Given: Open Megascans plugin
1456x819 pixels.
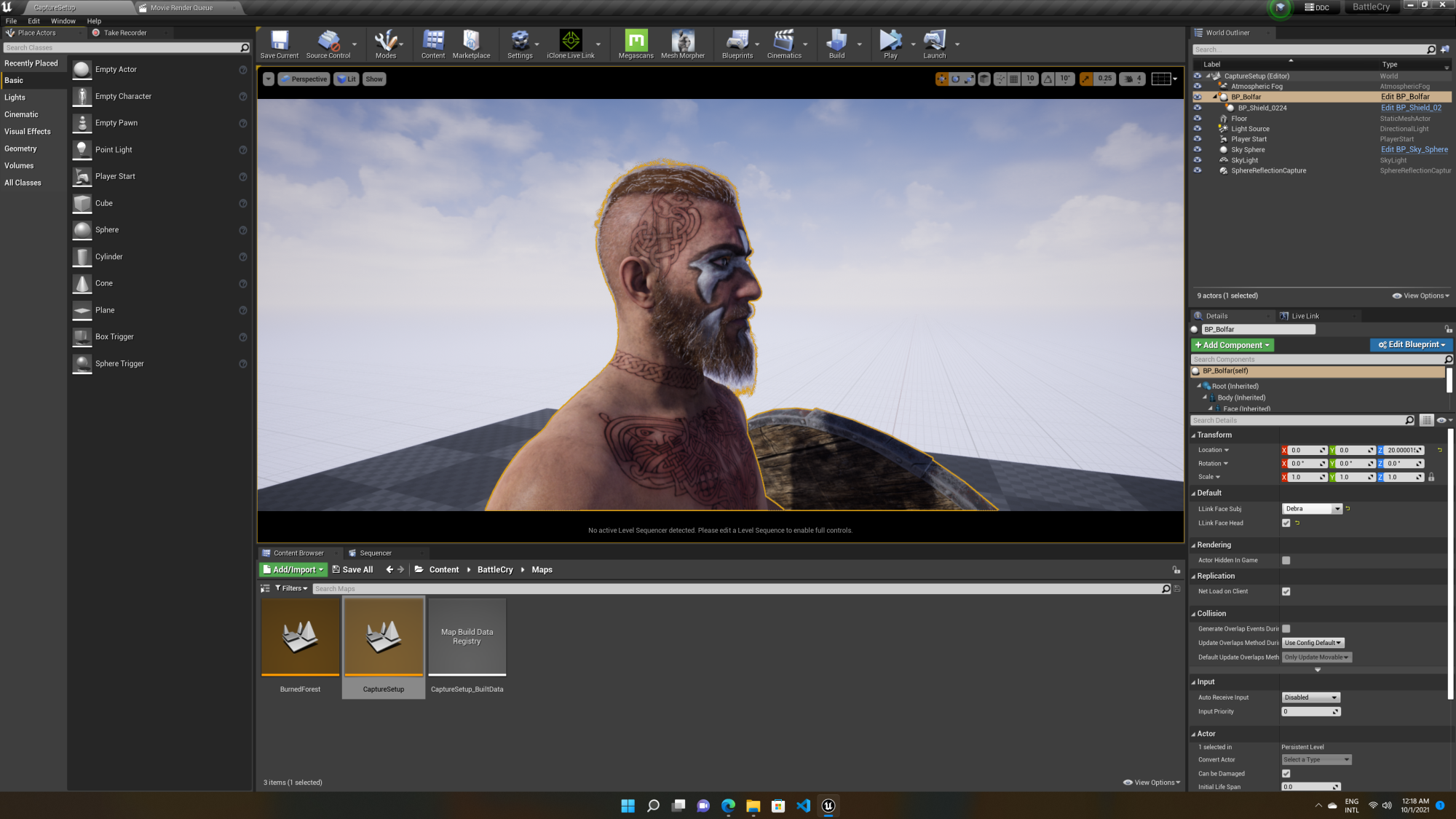Looking at the screenshot, I should point(636,44).
